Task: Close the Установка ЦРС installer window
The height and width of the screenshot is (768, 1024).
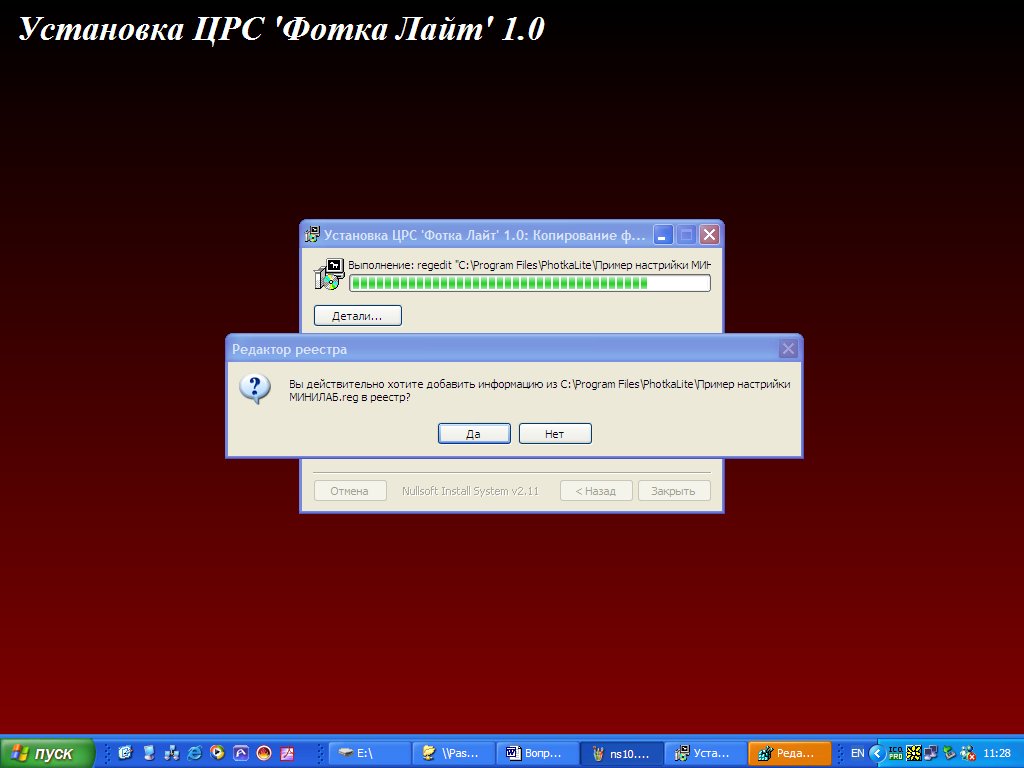Action: tap(709, 234)
